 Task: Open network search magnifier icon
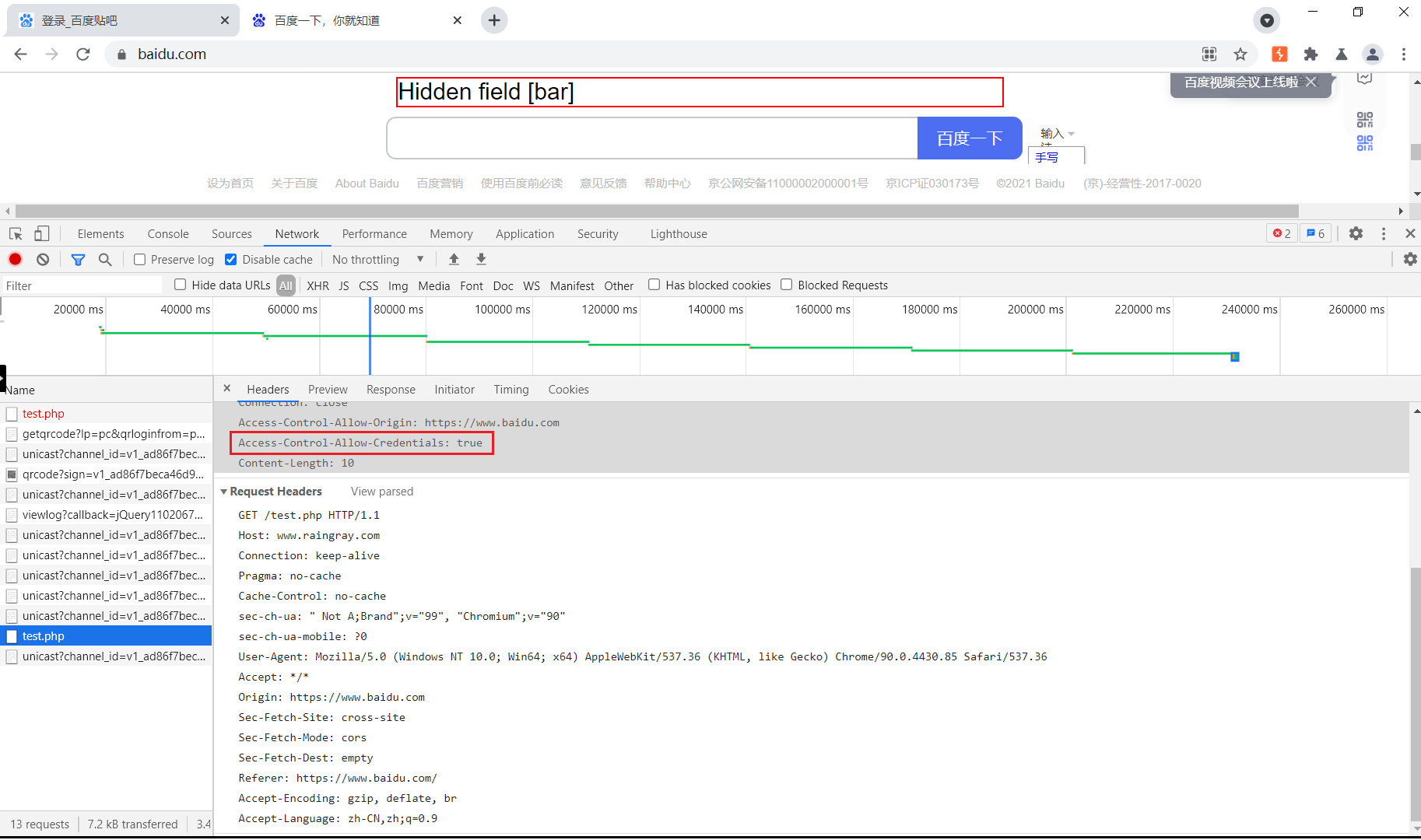pos(105,259)
